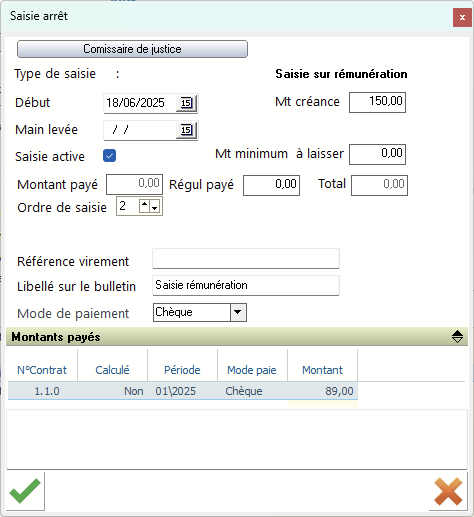Uncheck the Saisie active checkbox
474x517 pixels.
click(x=109, y=156)
